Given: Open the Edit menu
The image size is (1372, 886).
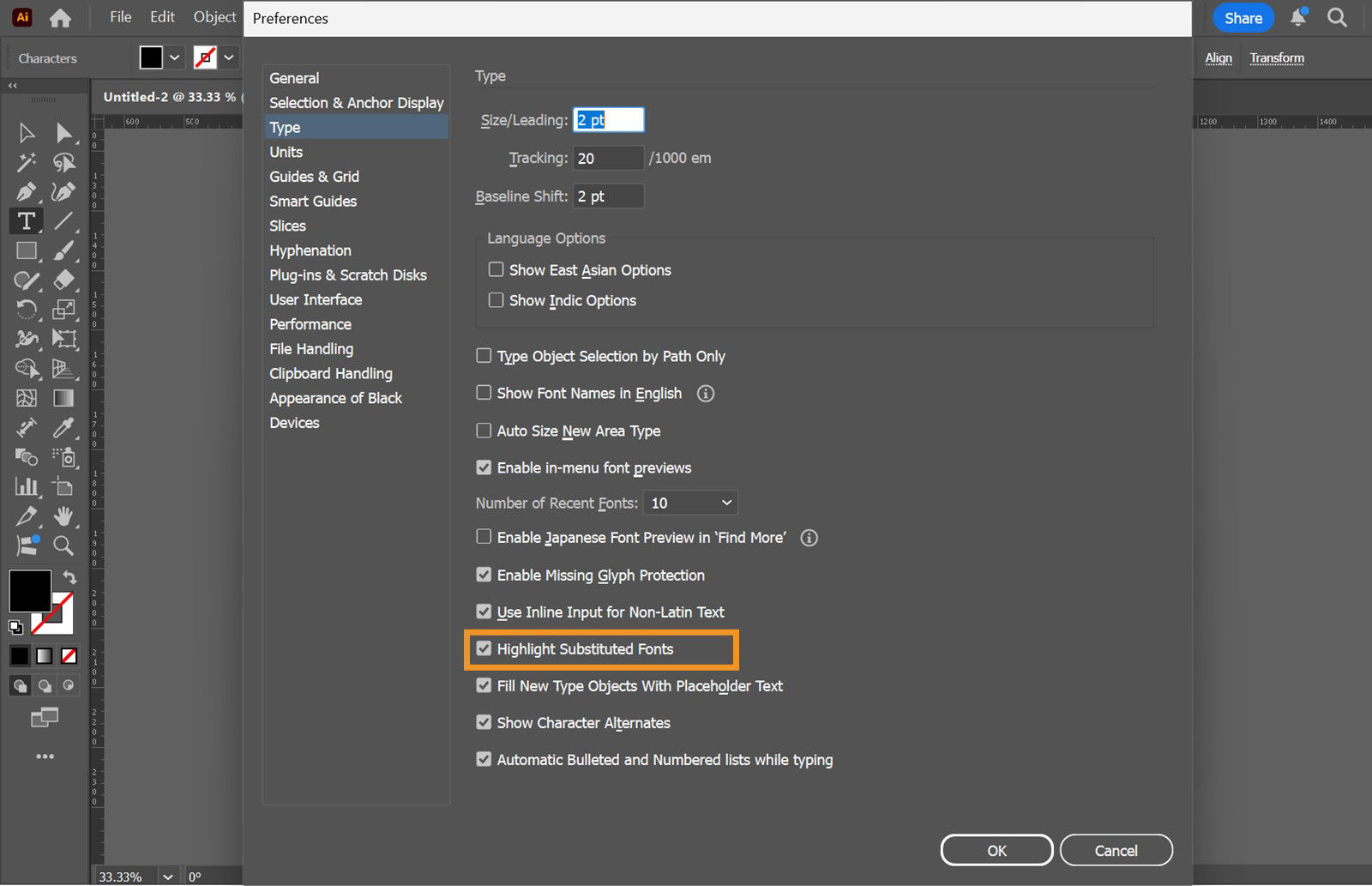Looking at the screenshot, I should pyautogui.click(x=161, y=16).
